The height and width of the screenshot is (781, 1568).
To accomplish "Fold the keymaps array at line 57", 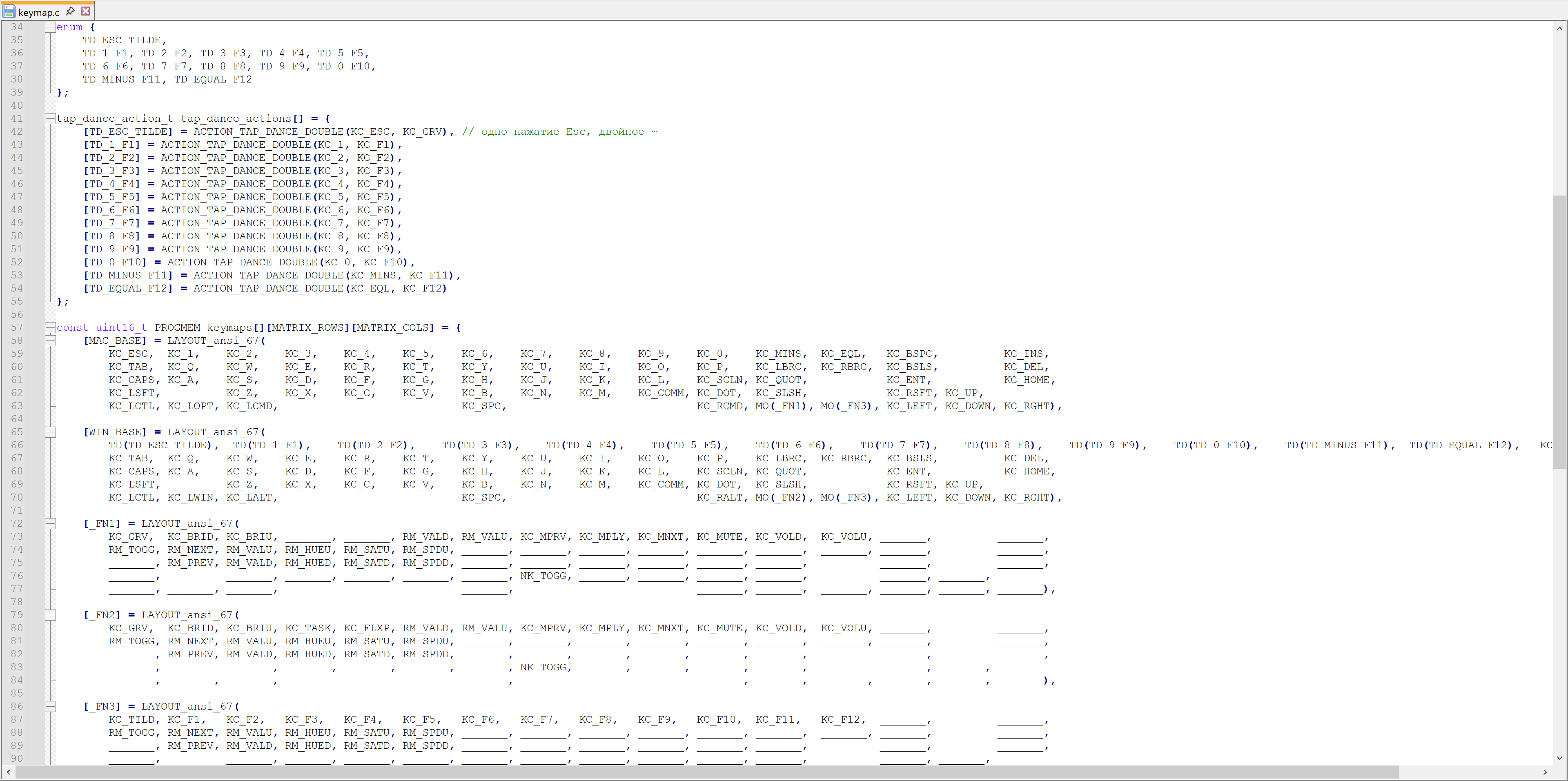I will (50, 327).
